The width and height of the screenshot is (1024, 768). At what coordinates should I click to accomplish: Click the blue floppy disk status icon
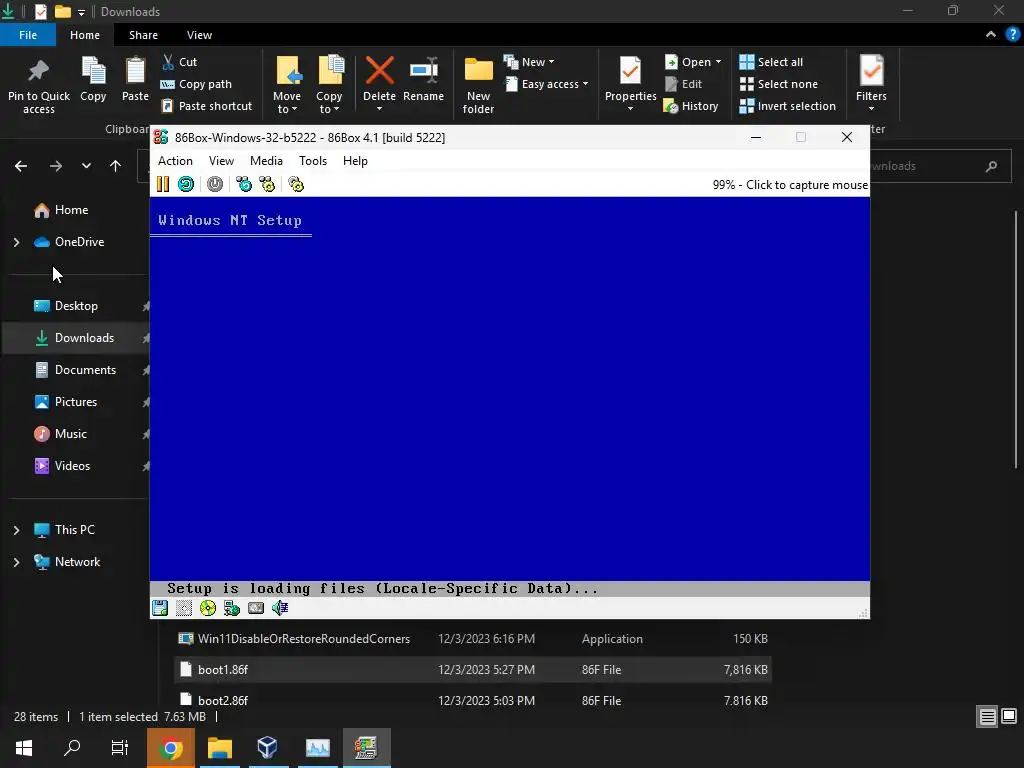pos(160,608)
